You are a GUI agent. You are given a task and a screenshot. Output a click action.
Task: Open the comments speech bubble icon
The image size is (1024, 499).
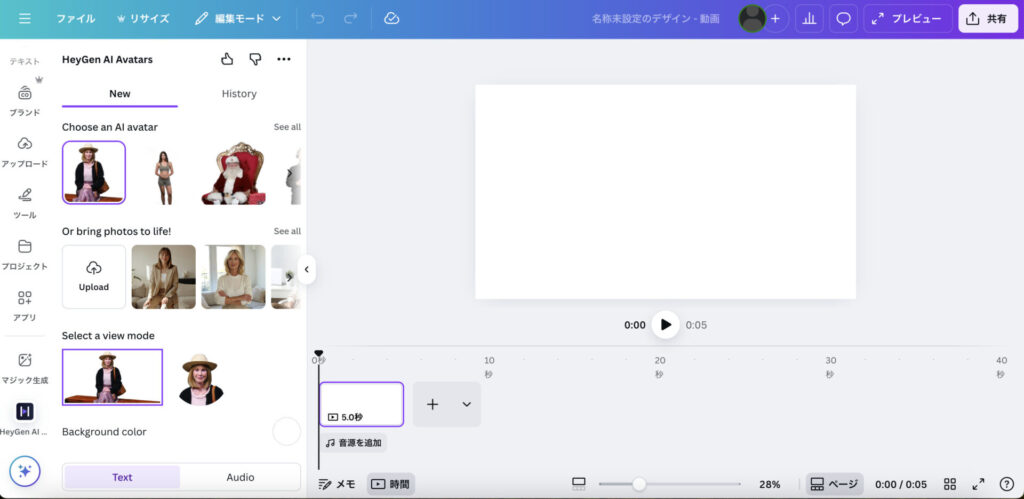843,19
